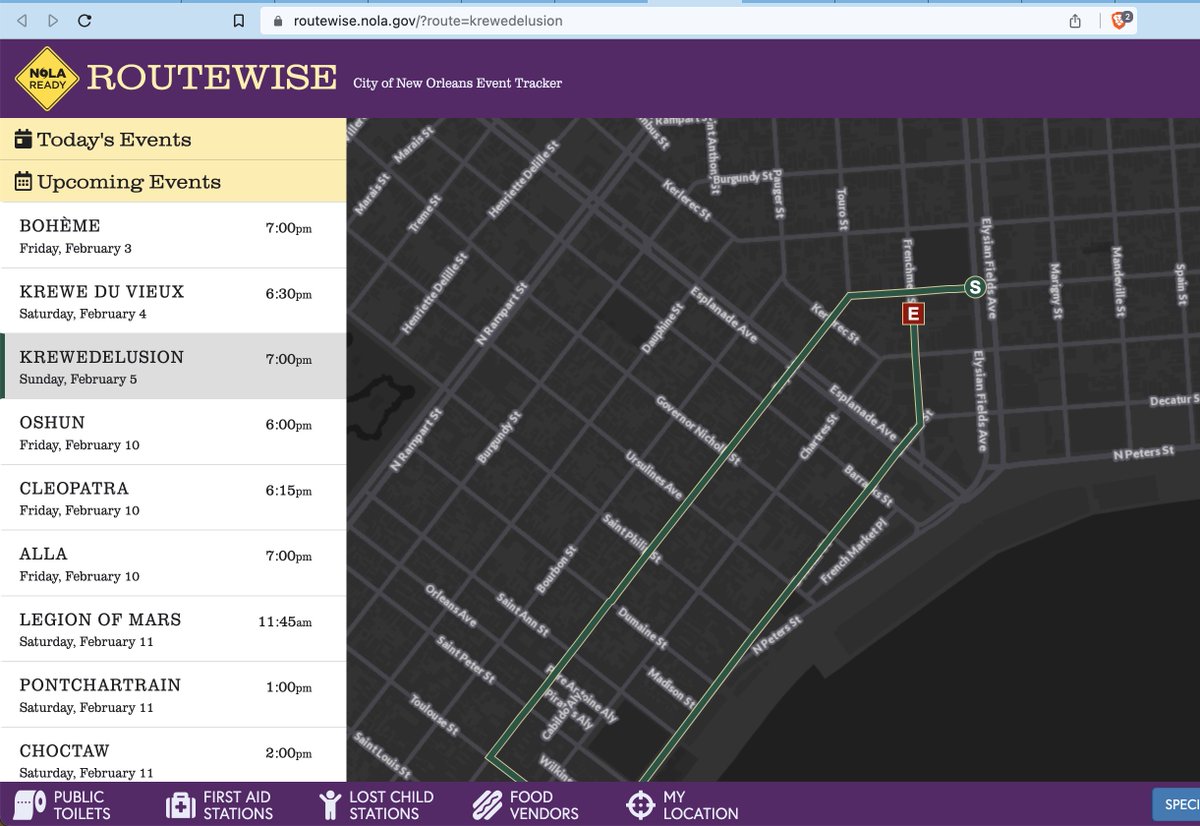Click the green S start marker

974,287
